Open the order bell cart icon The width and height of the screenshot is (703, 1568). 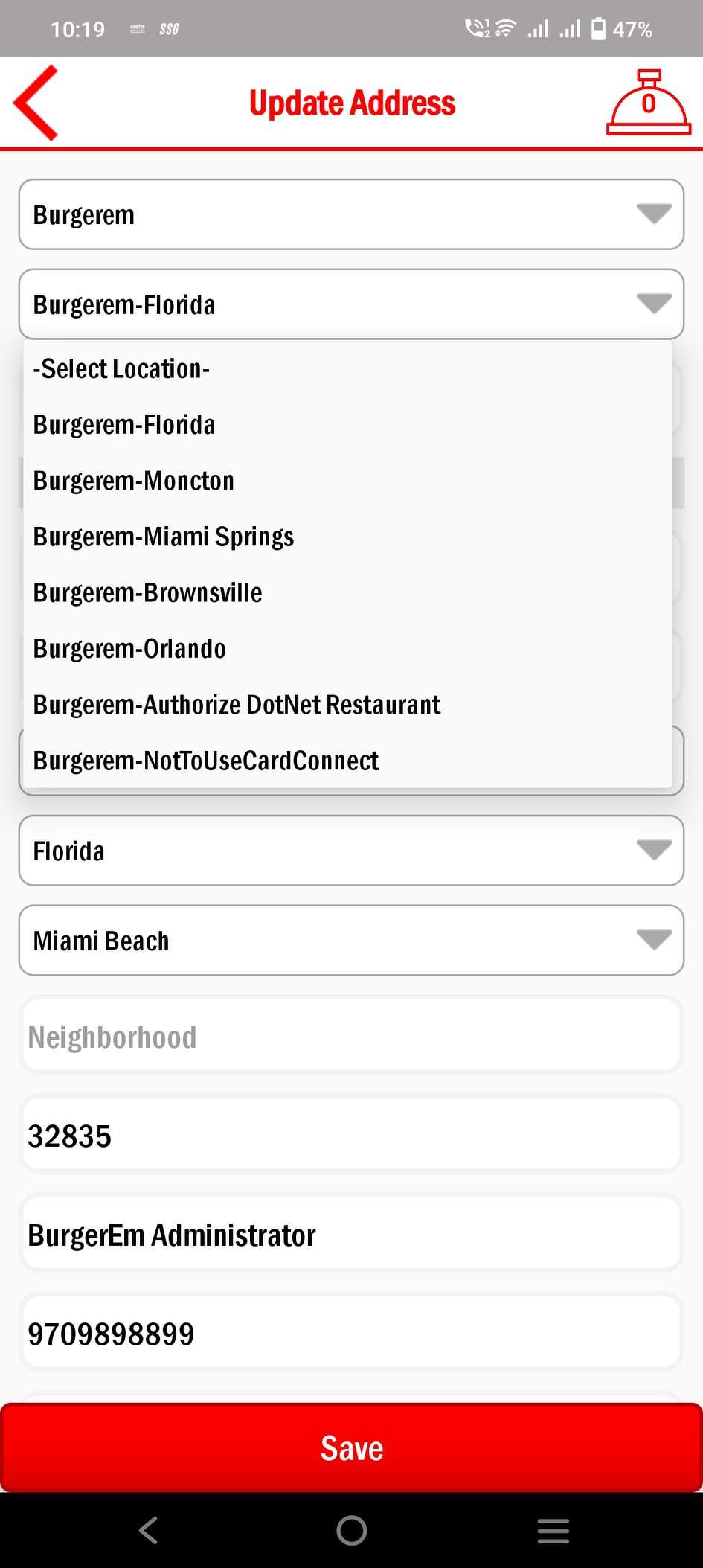pyautogui.click(x=648, y=103)
